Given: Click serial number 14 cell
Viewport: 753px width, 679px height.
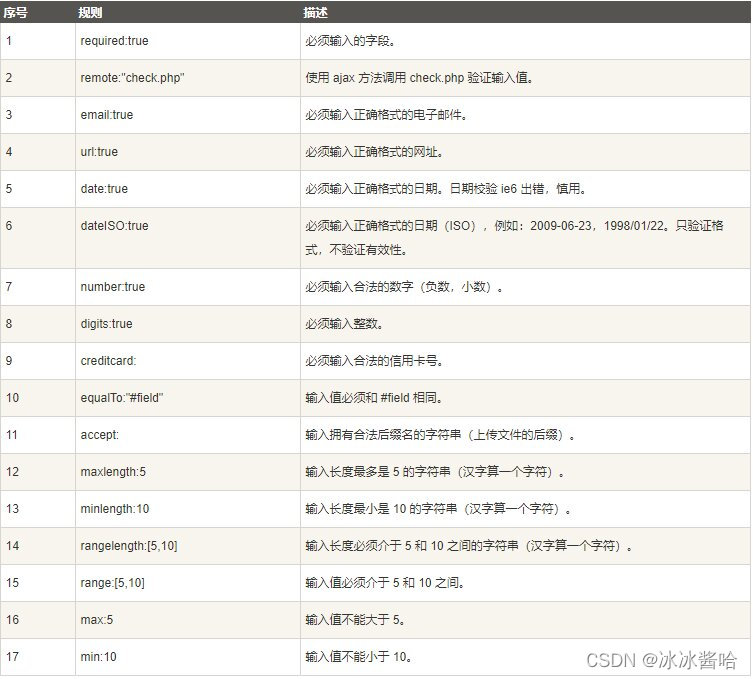Looking at the screenshot, I should [x=38, y=546].
